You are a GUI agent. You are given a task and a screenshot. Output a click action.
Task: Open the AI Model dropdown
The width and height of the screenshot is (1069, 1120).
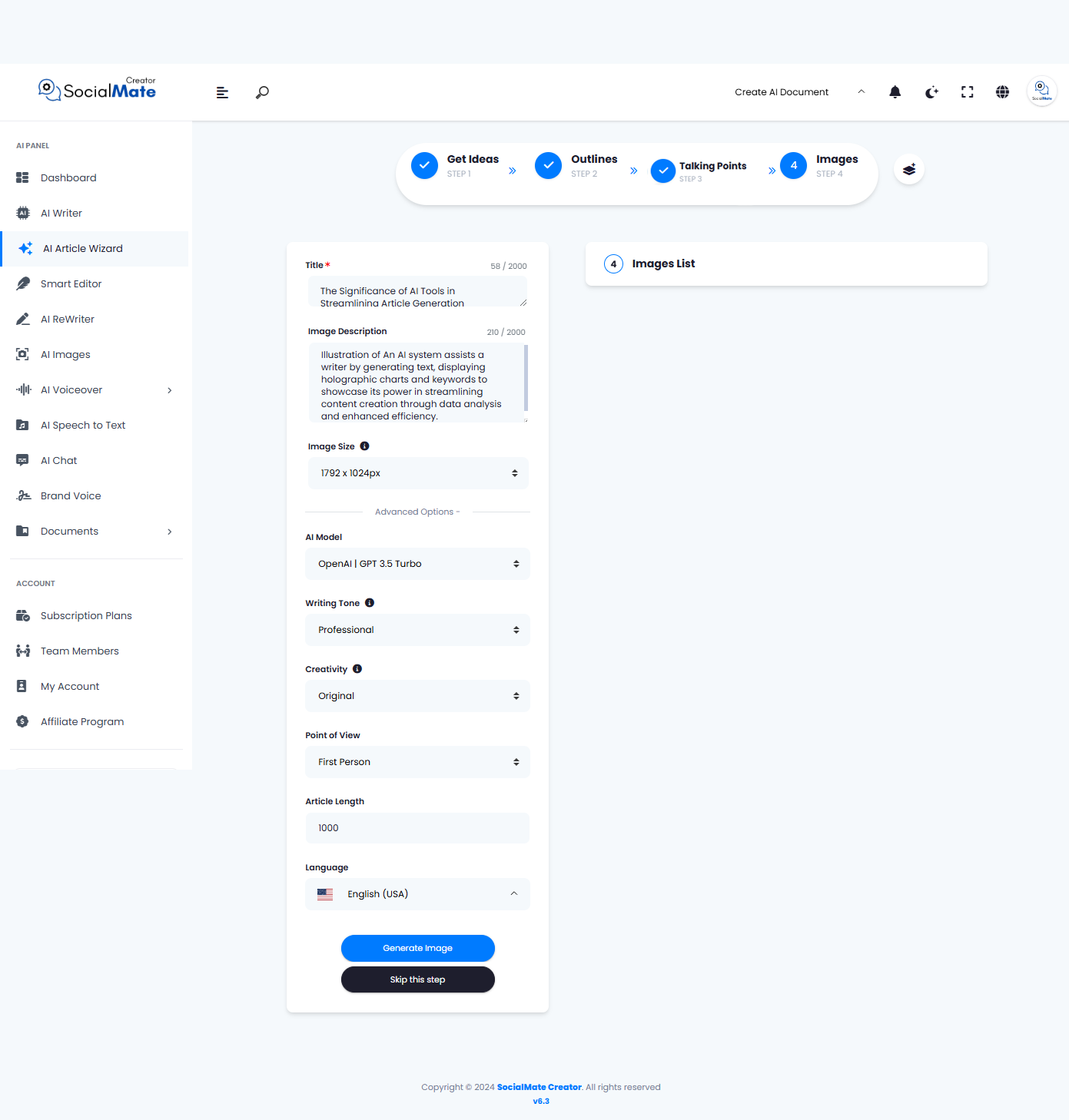coord(418,564)
